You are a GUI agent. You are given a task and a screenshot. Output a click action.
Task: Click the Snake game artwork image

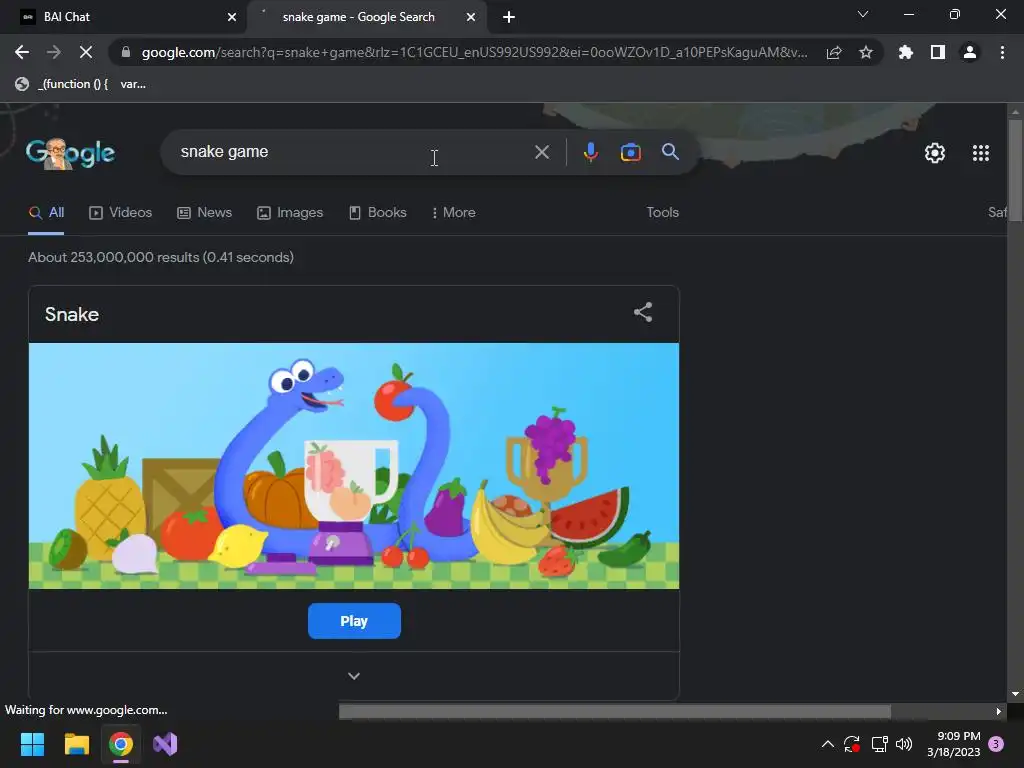[354, 466]
